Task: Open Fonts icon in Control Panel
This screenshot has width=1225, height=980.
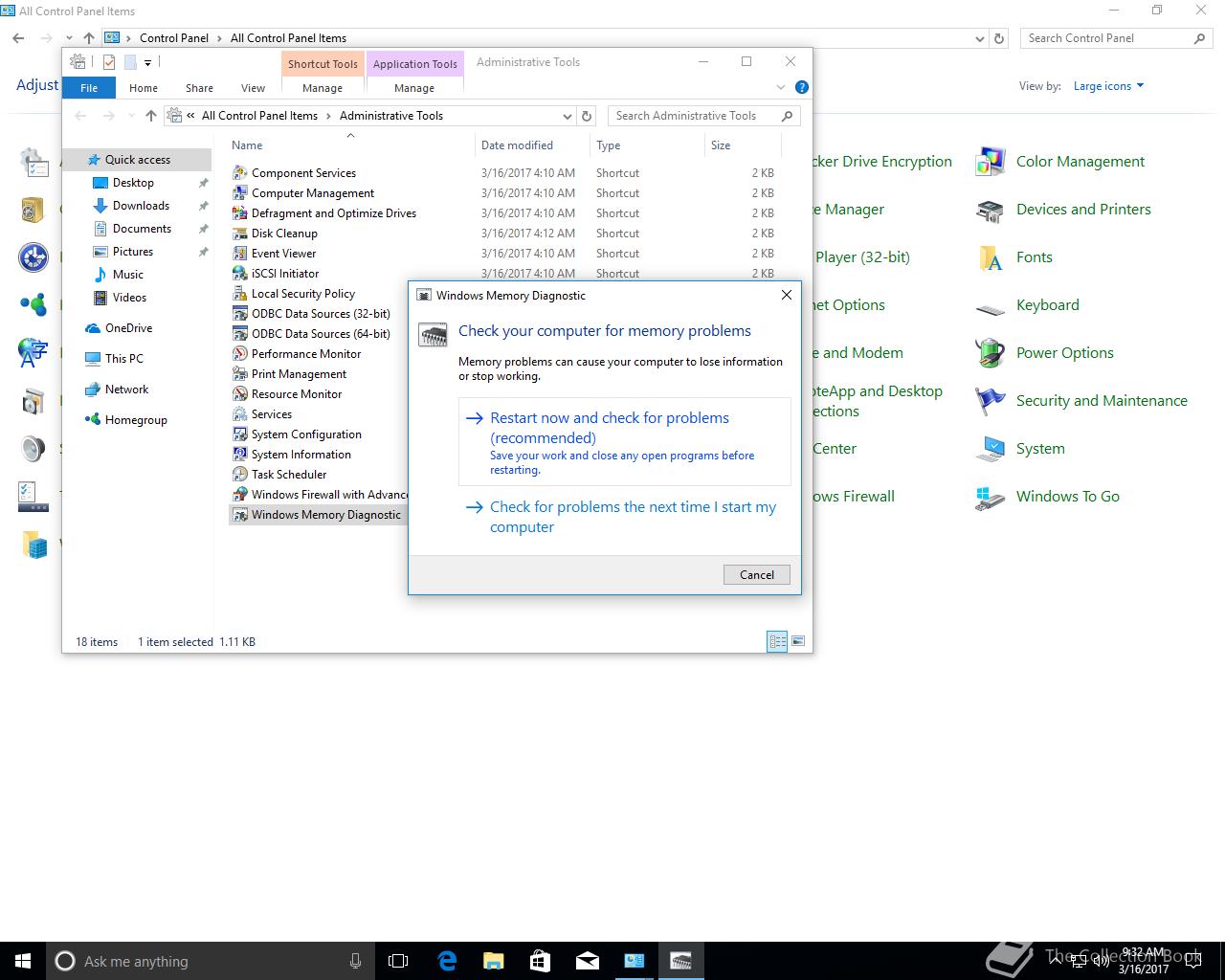Action: 990,257
